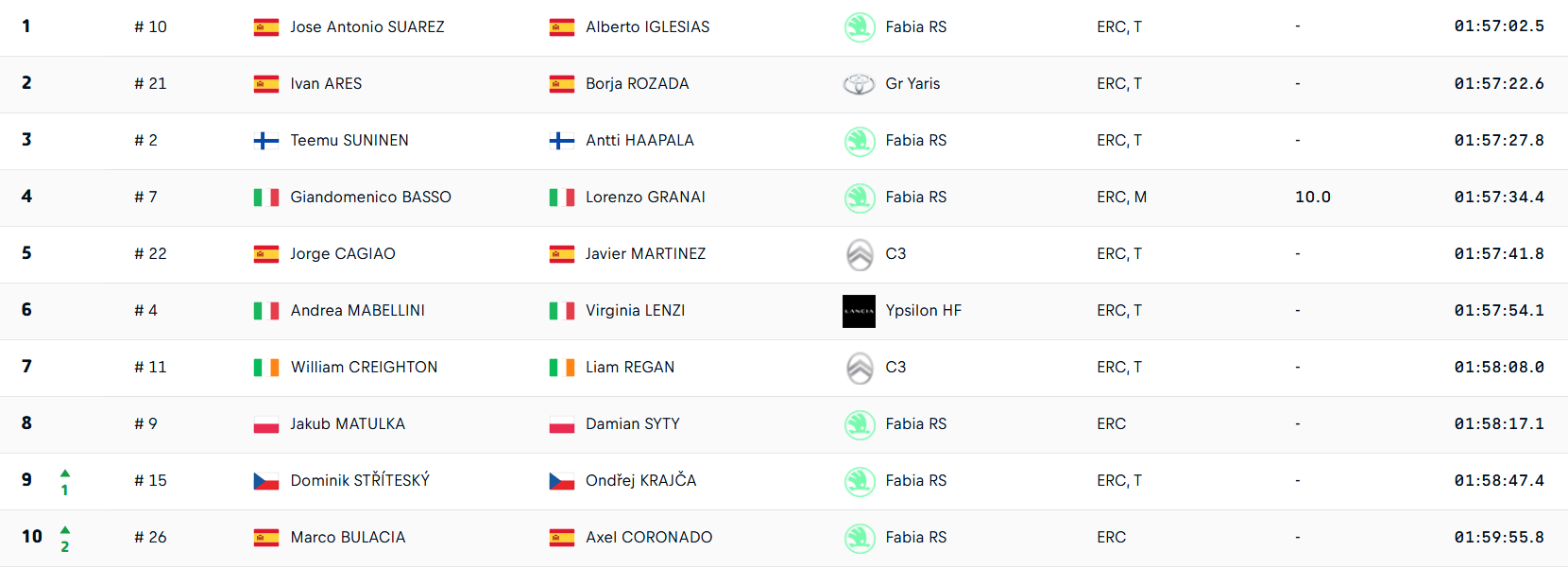Click the 10.0 penalty value for Basso

1312,198
